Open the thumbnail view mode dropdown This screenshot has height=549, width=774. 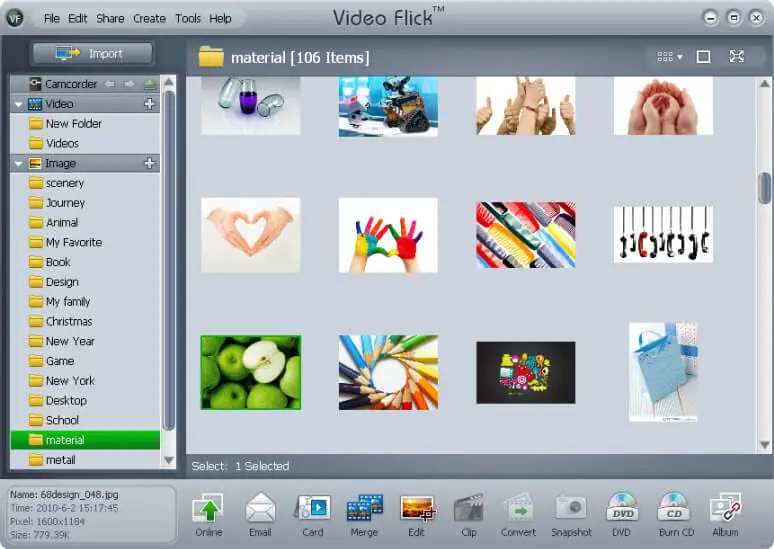pyautogui.click(x=669, y=57)
